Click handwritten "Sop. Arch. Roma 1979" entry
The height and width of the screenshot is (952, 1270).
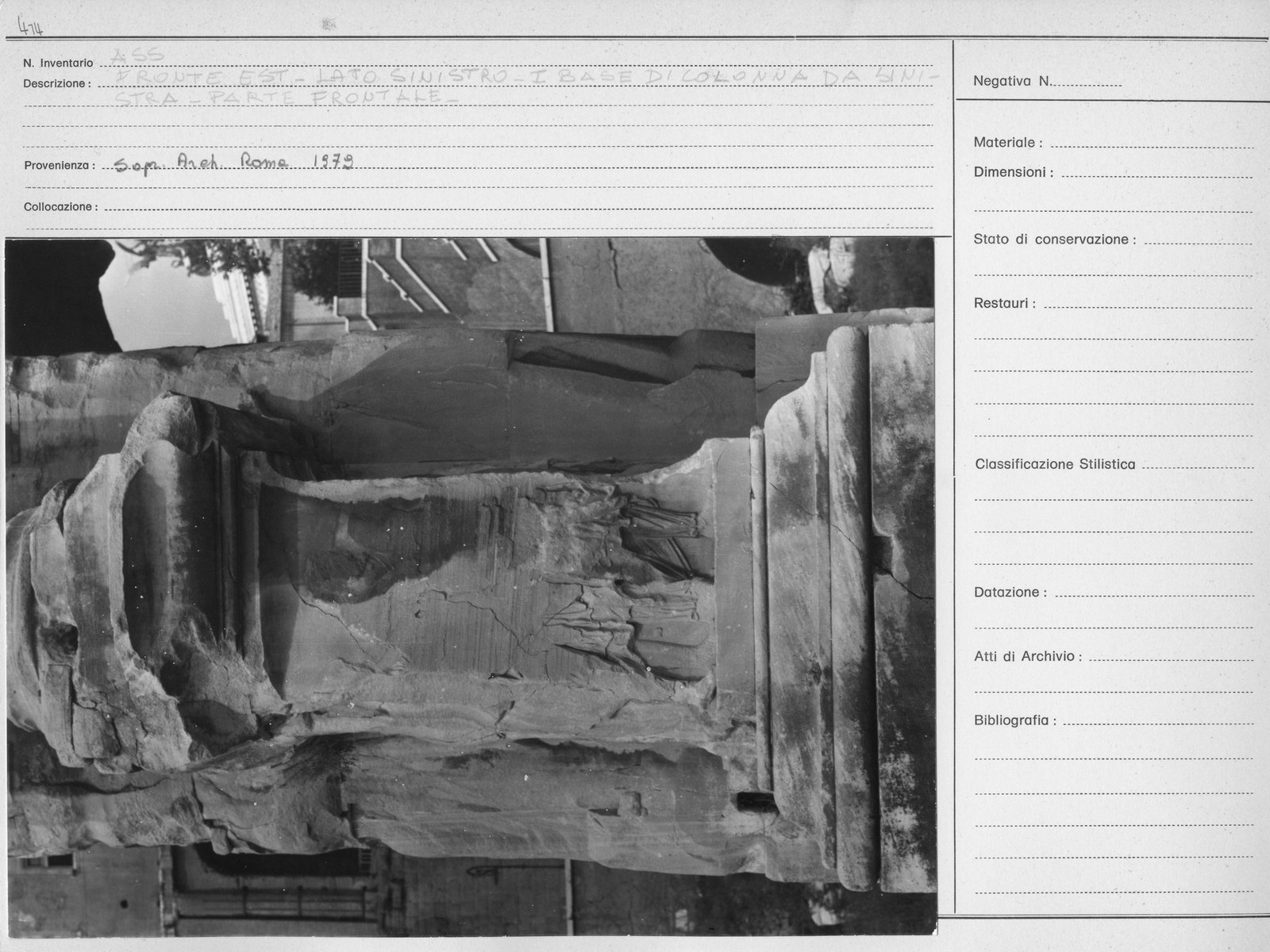(234, 163)
